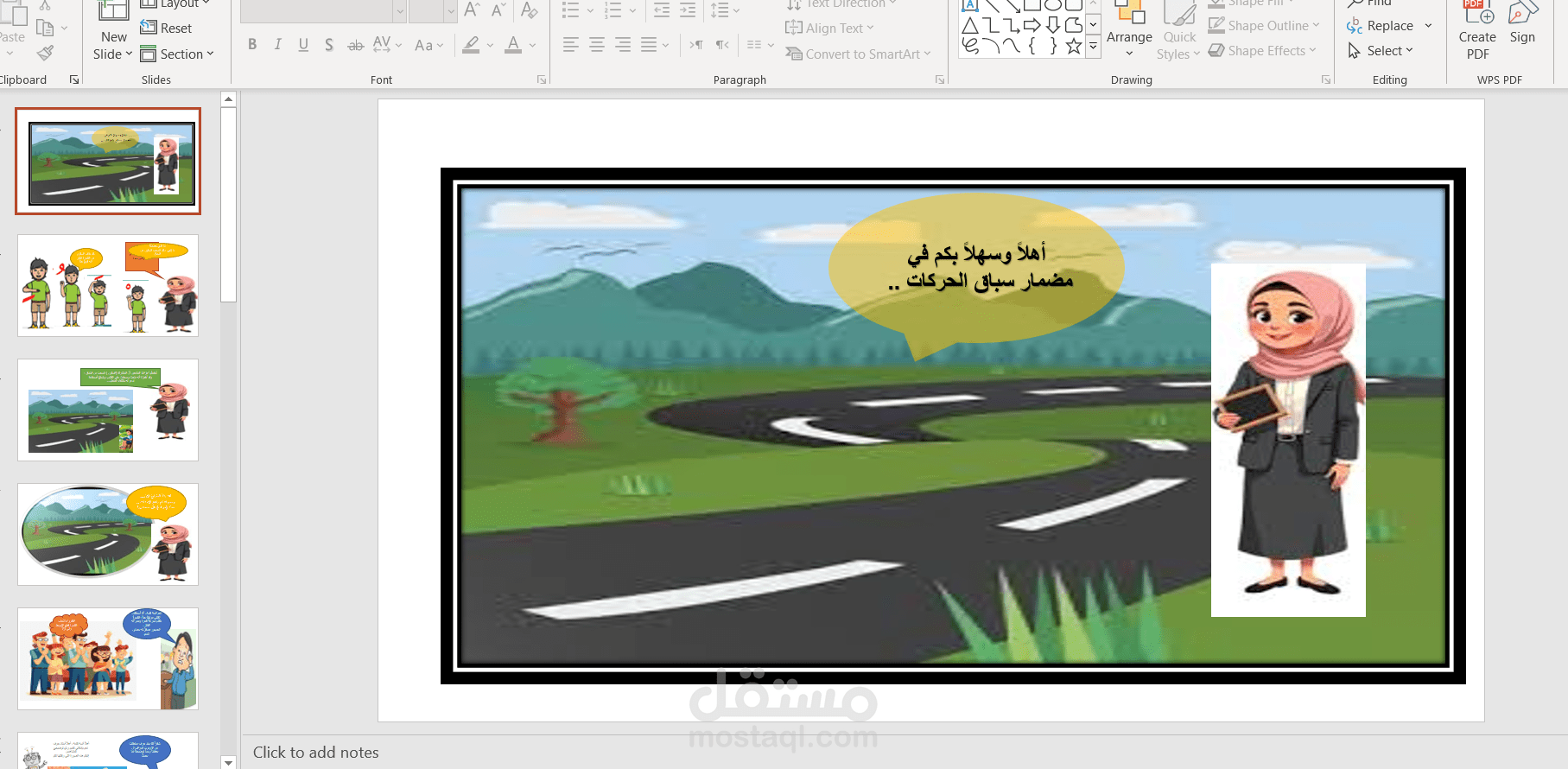Toggle Center paragraph alignment
The image size is (1568, 769).
[597, 45]
